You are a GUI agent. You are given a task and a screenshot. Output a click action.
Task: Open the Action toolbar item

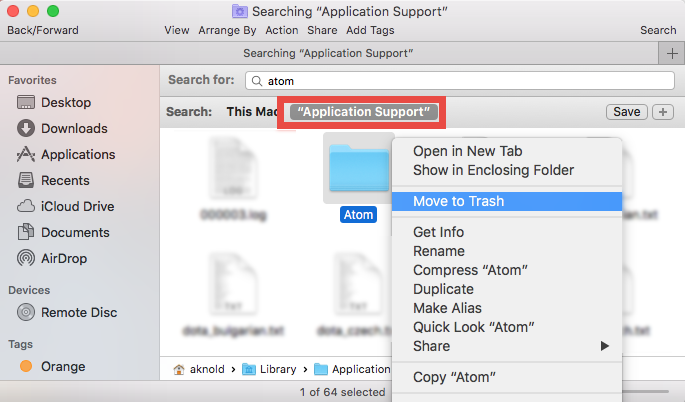tap(282, 30)
